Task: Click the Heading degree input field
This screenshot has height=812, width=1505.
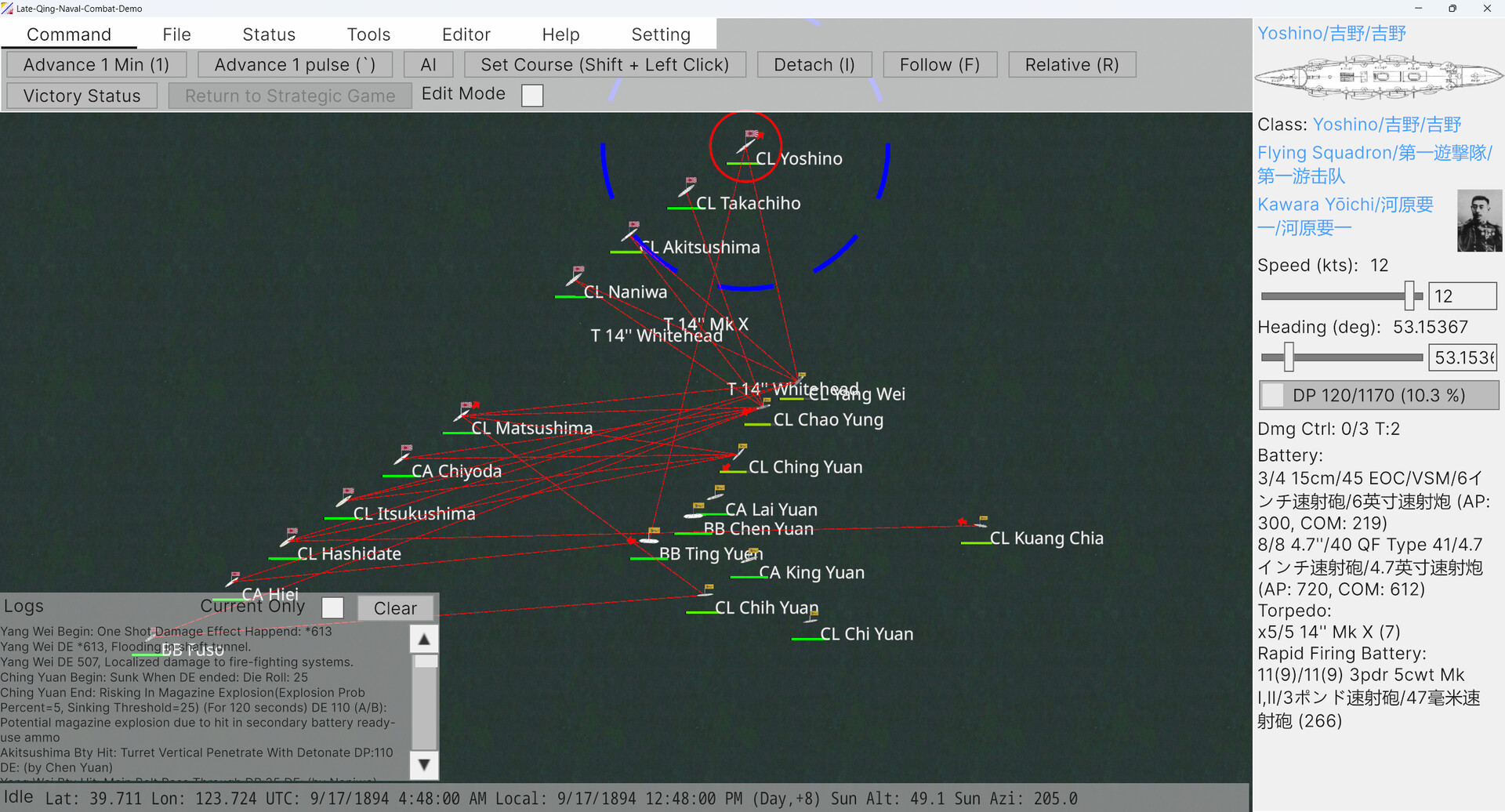Action: (x=1462, y=358)
